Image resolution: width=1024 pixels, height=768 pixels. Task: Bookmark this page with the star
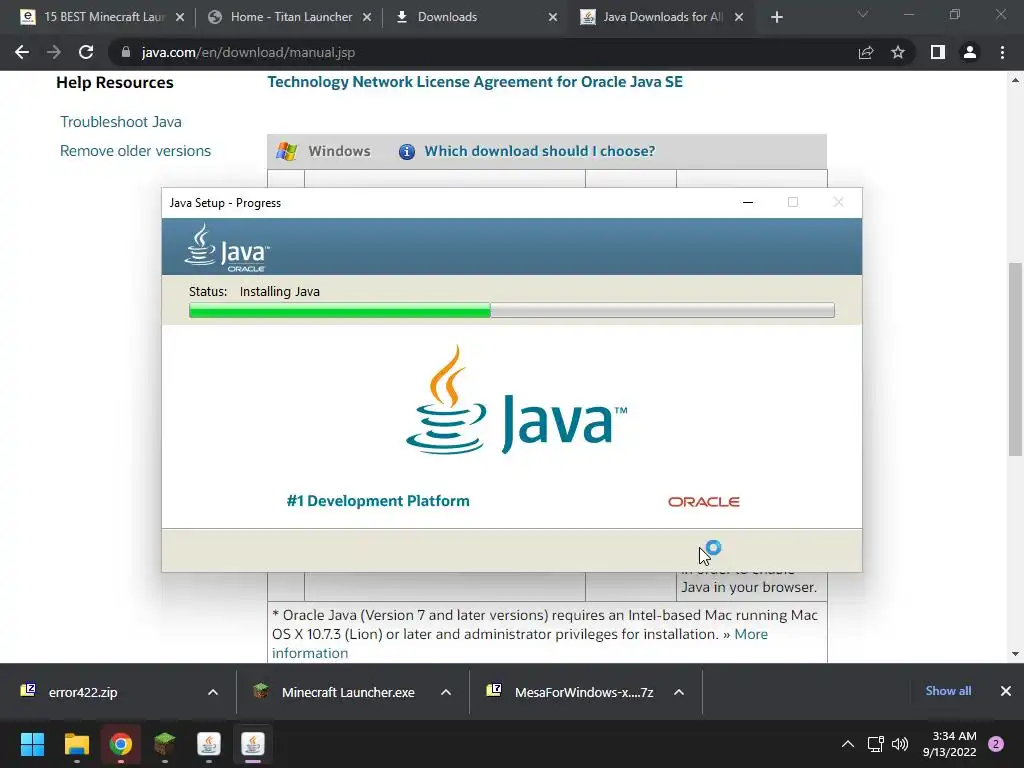click(898, 52)
